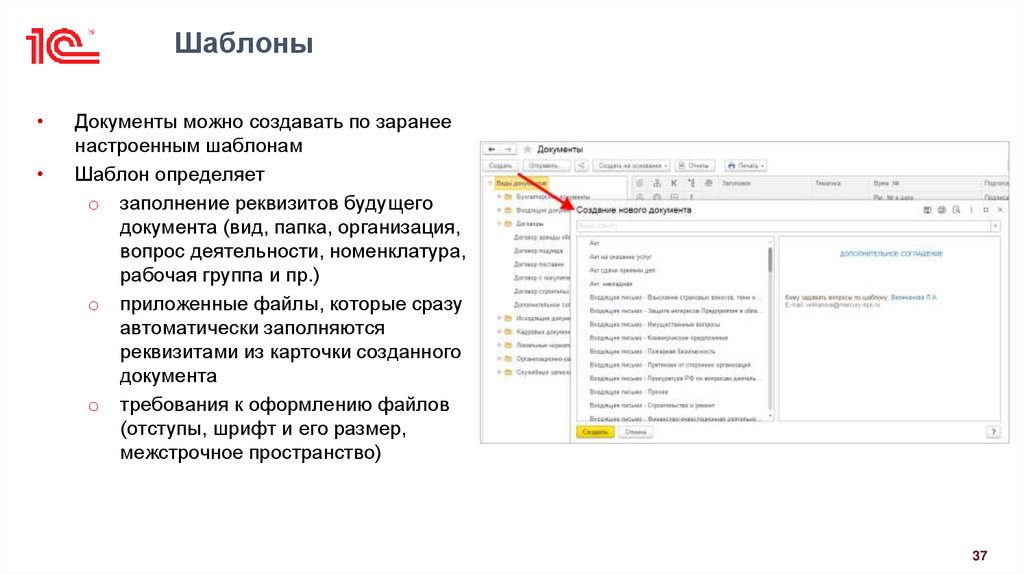Click the paperclip attachment column icon
Screen dimensions: 1024x574
tap(640, 183)
